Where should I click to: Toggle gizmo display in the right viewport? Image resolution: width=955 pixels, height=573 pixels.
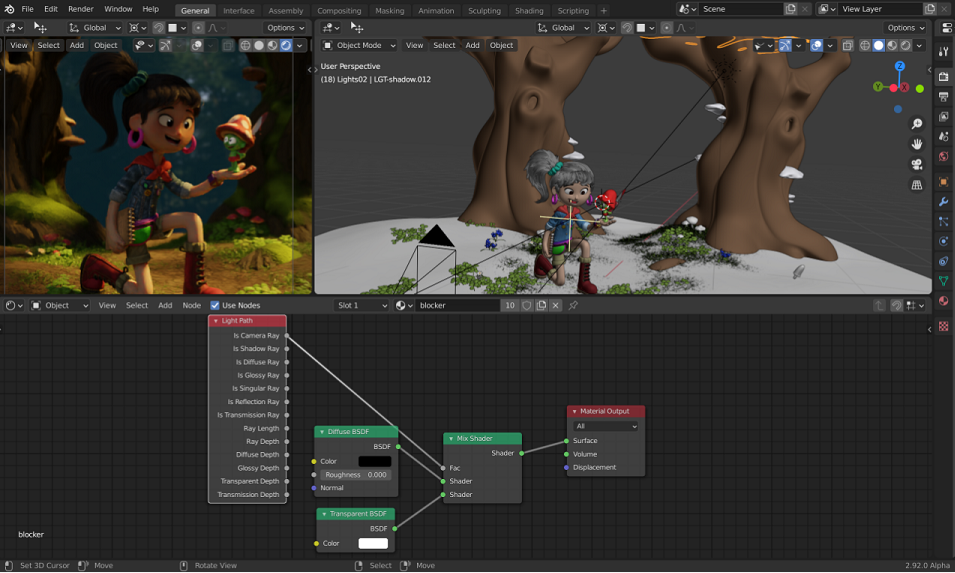[785, 46]
